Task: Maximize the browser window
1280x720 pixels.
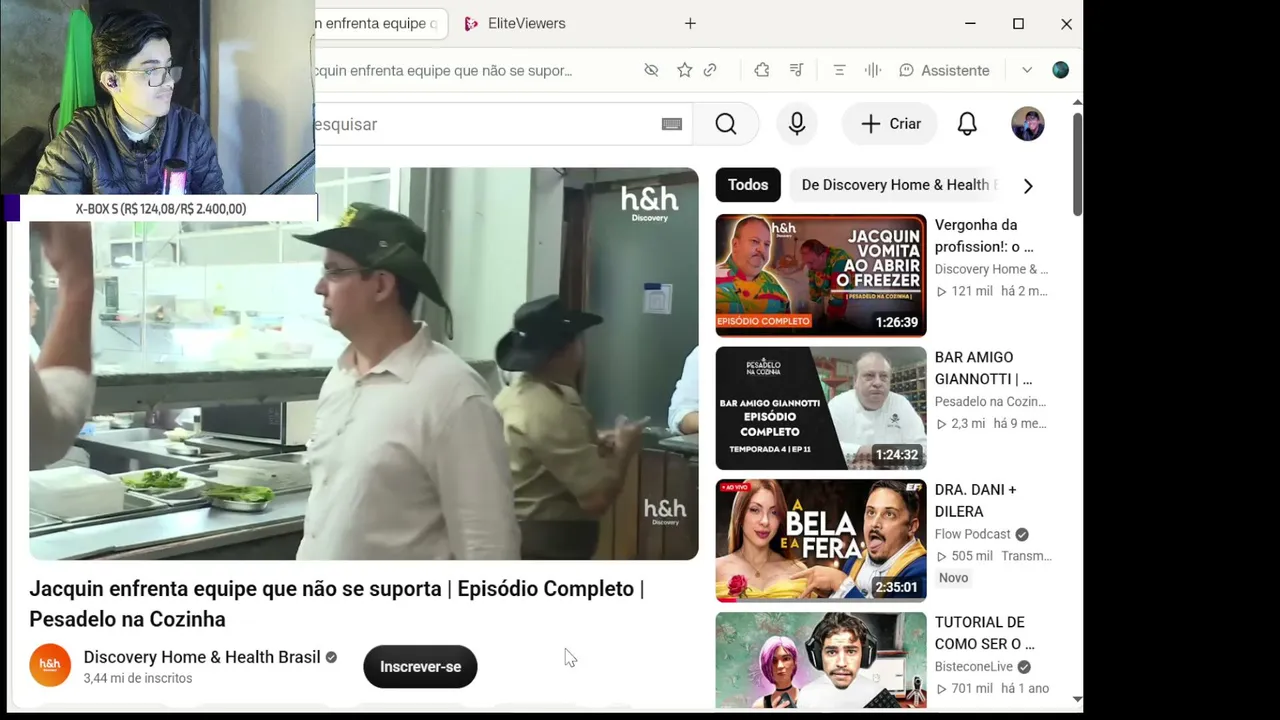Action: (1018, 23)
